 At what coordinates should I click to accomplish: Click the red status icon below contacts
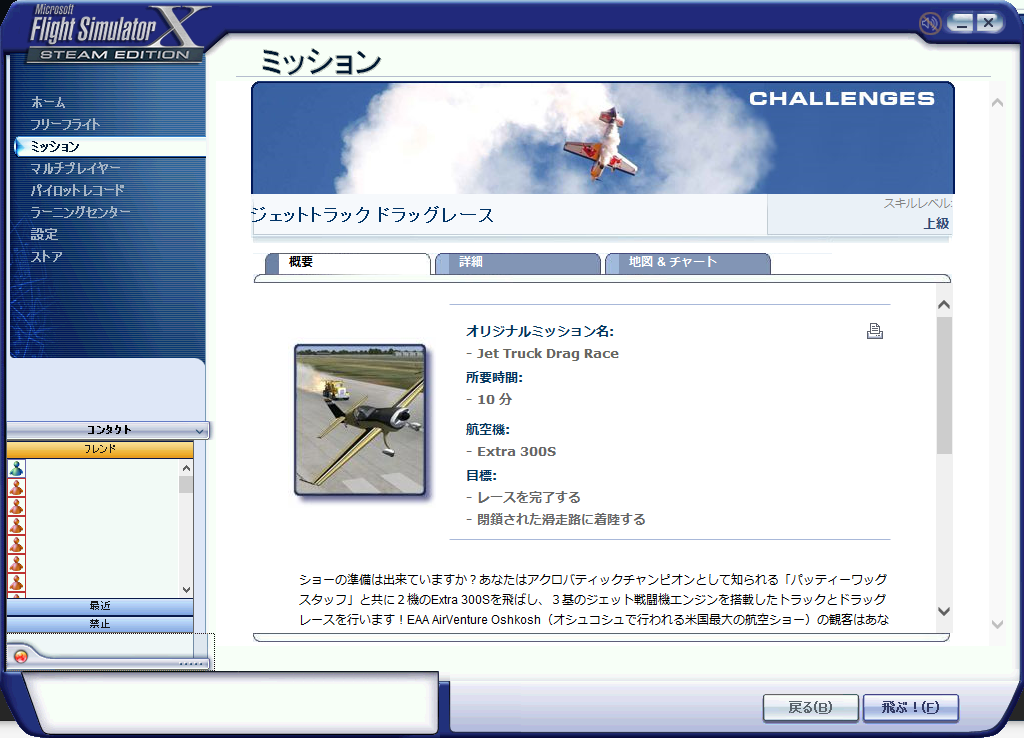point(21,657)
